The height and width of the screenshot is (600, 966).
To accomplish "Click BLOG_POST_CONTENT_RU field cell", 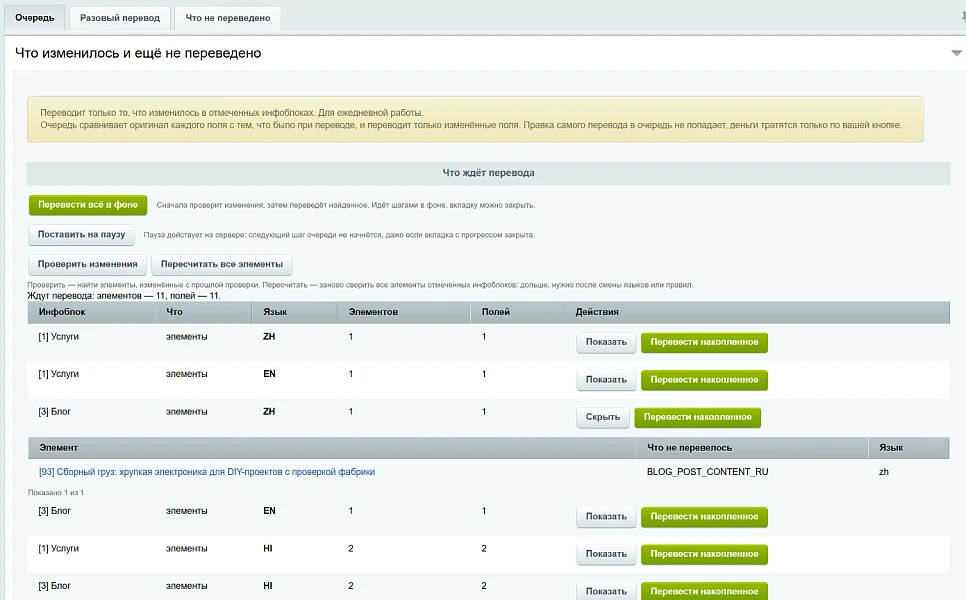I will coord(707,472).
